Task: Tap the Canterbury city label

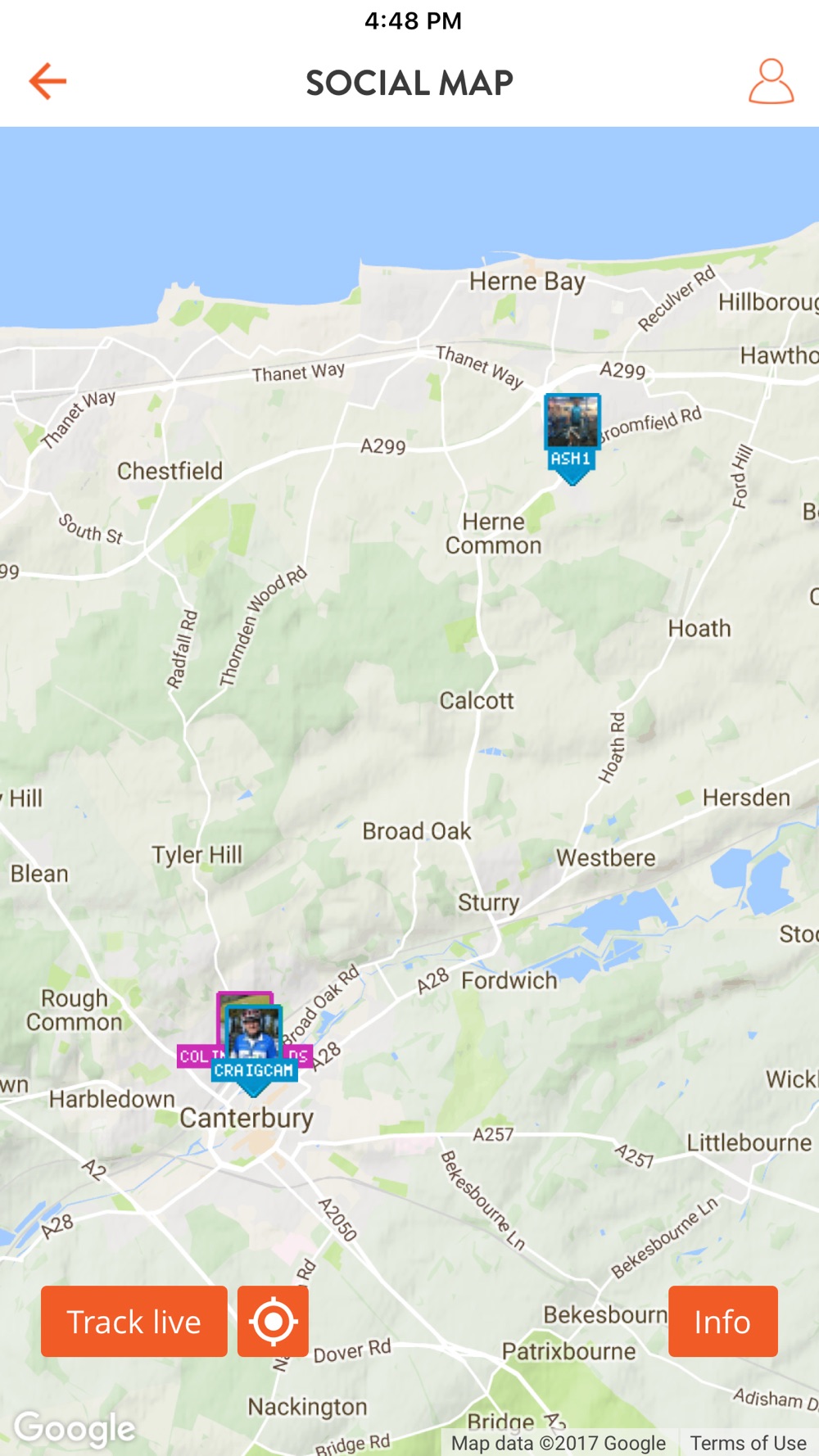Action: point(247,1118)
